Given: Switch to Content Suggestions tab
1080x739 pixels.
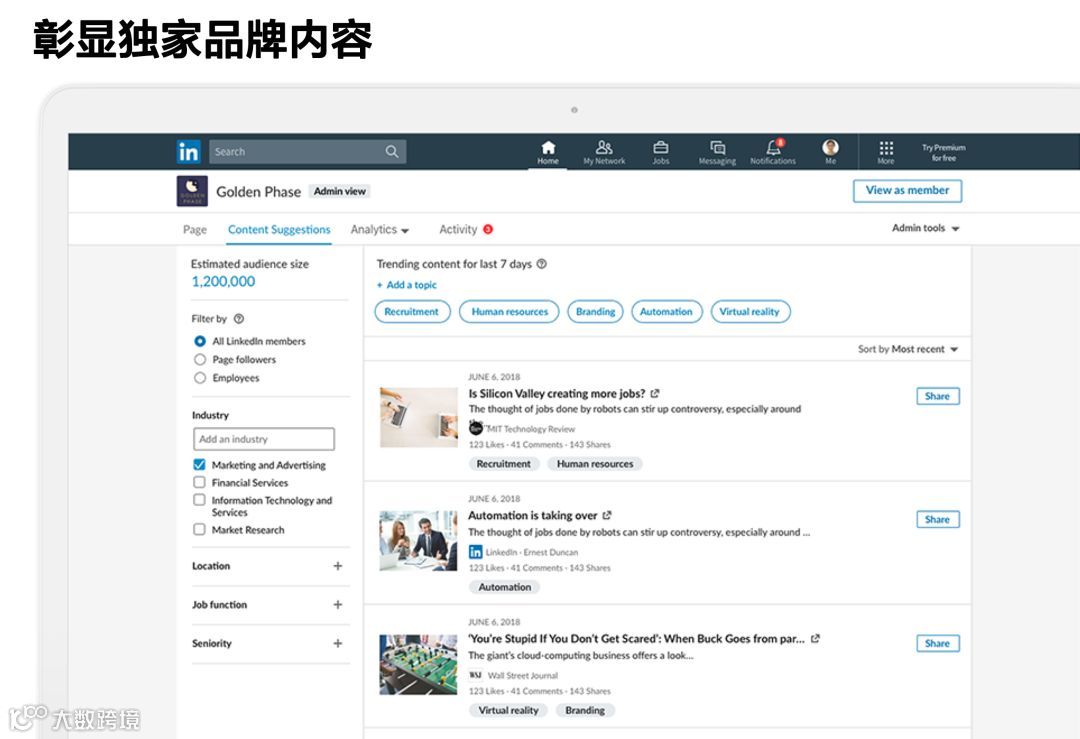Looking at the screenshot, I should [x=279, y=229].
